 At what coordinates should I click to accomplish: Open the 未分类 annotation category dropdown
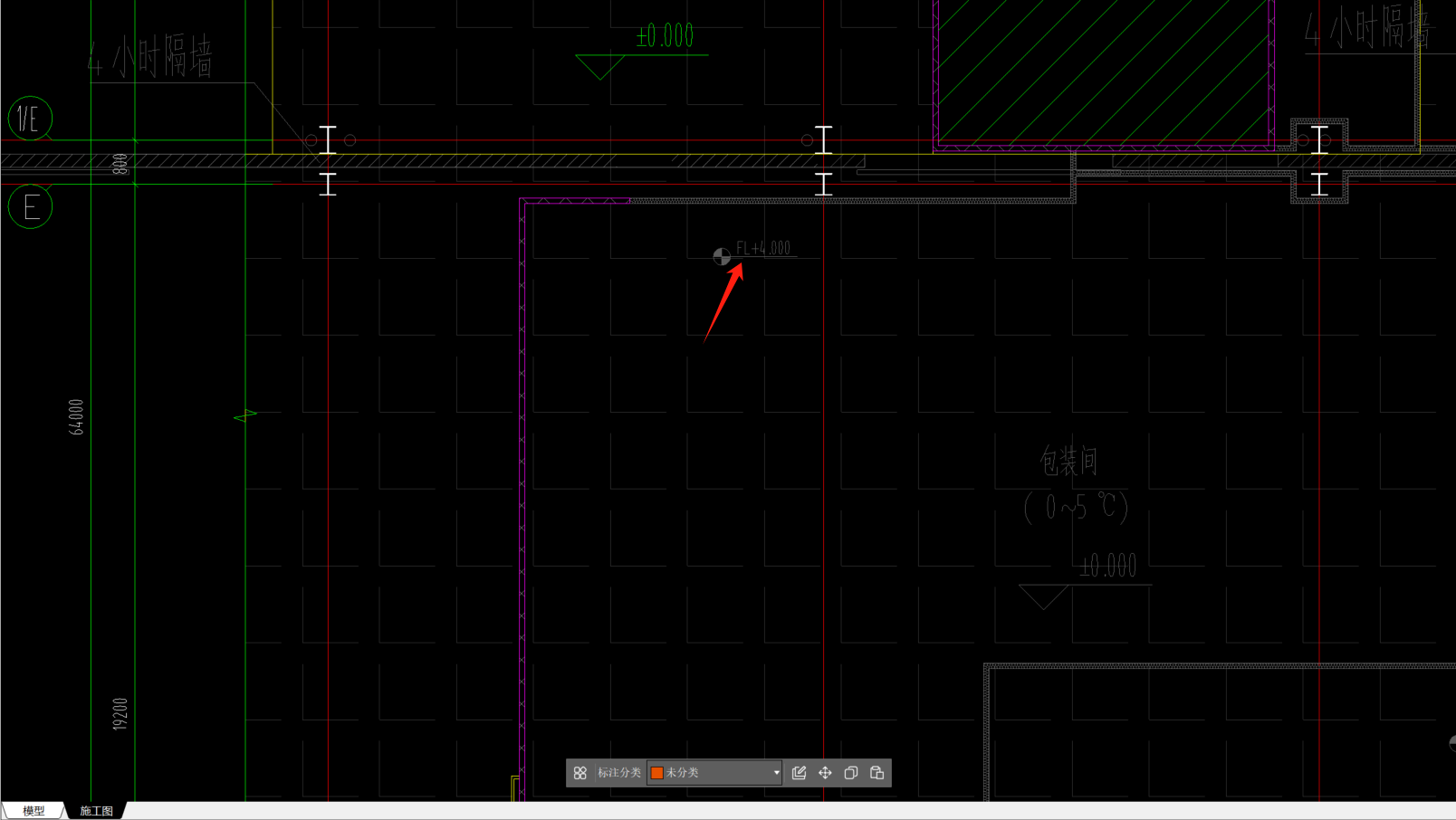click(714, 773)
